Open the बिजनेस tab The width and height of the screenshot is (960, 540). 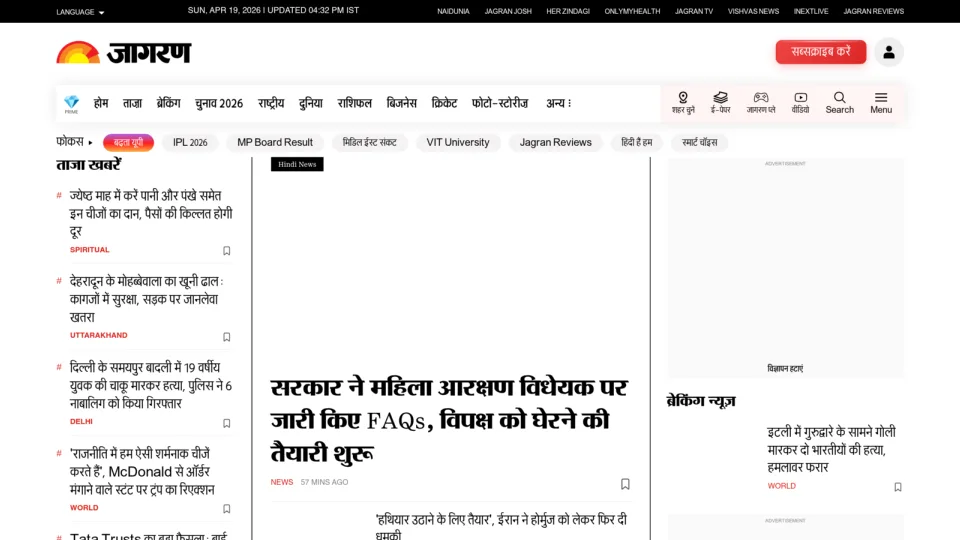[402, 103]
